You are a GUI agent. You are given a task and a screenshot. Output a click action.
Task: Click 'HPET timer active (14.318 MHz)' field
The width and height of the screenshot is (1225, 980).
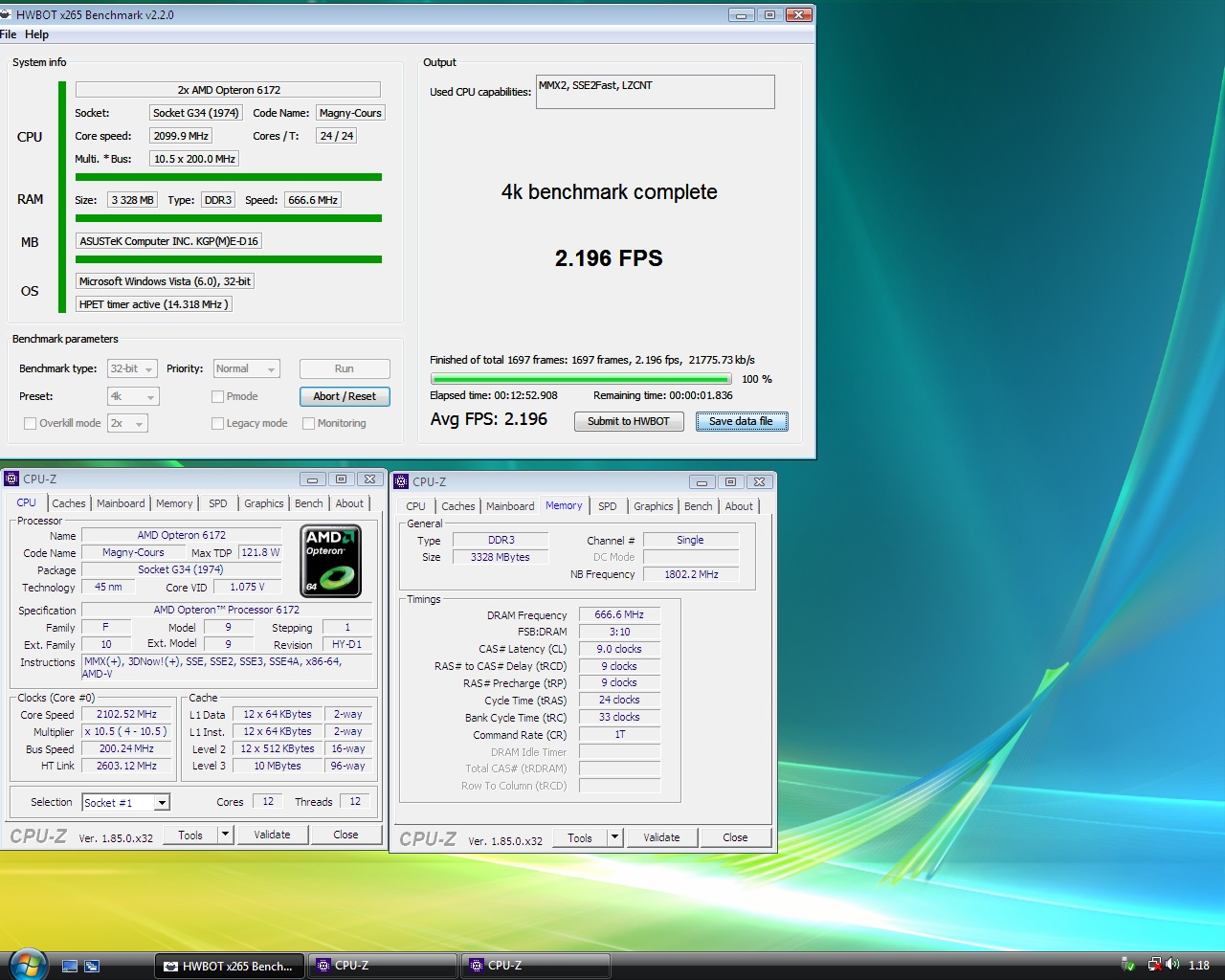click(x=153, y=304)
